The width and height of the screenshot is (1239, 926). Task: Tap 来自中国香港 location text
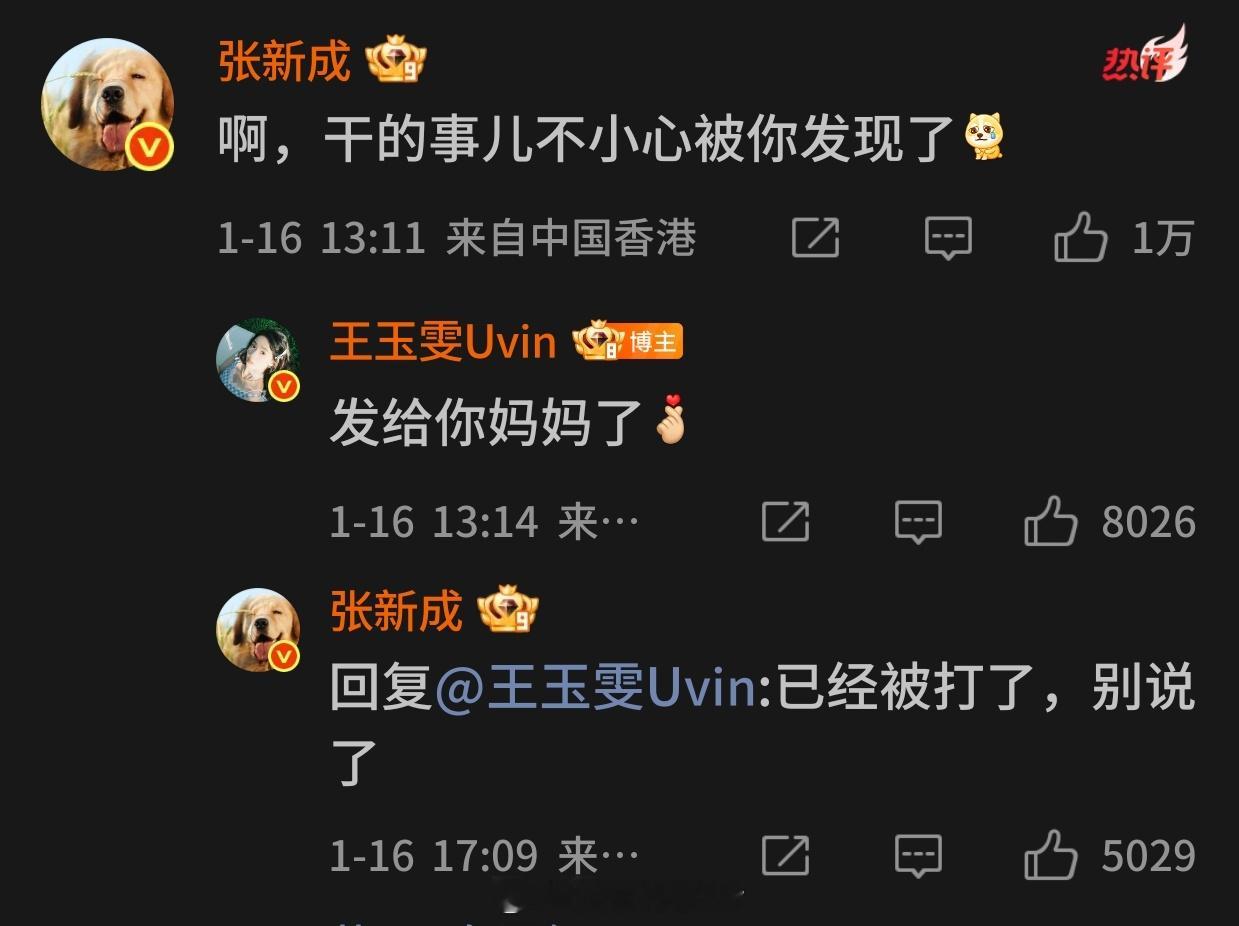570,239
